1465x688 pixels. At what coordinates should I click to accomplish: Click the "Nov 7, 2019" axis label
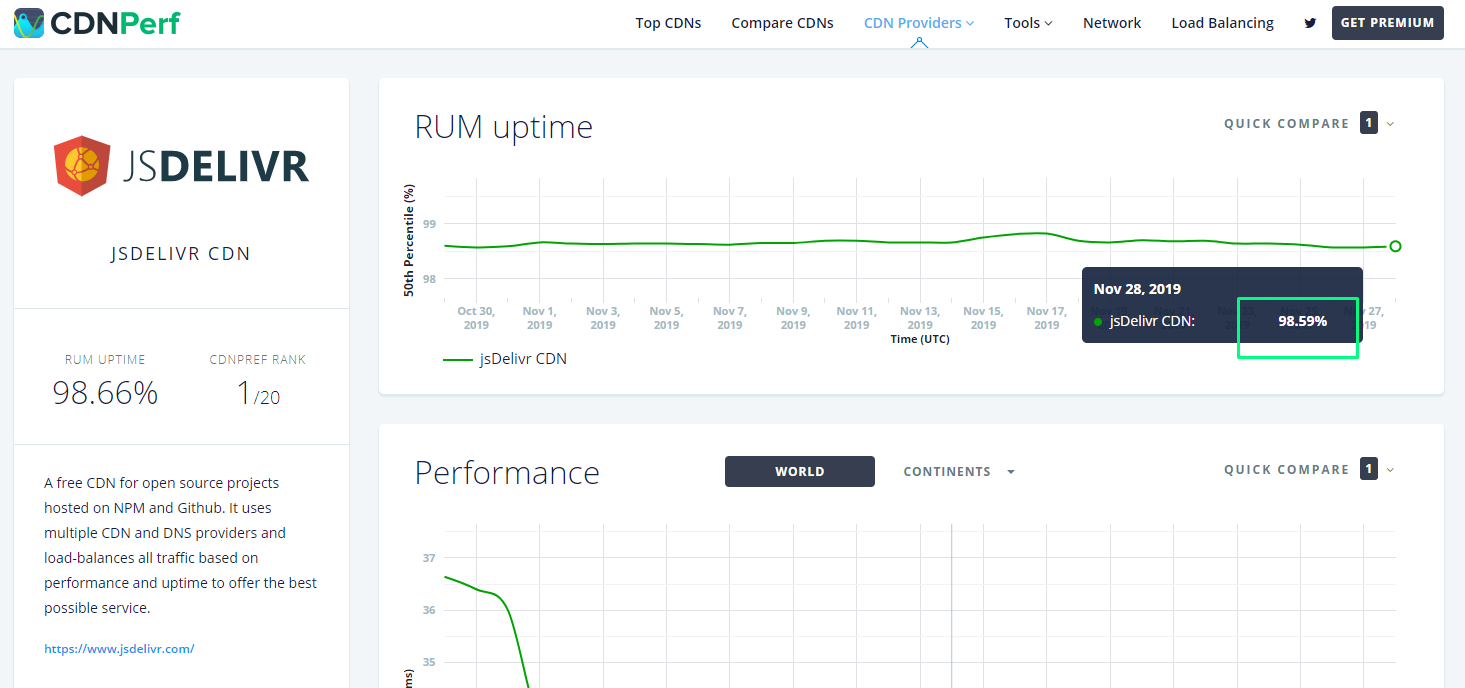coord(730,318)
